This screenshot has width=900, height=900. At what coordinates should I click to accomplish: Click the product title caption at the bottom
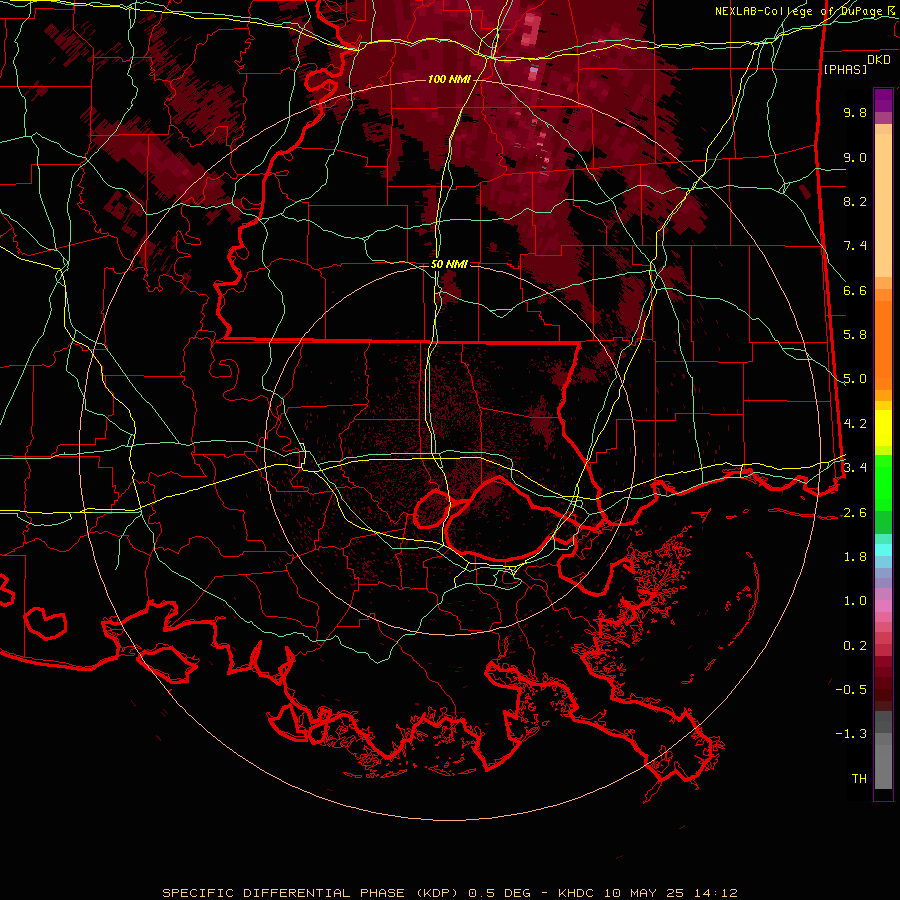pyautogui.click(x=450, y=893)
